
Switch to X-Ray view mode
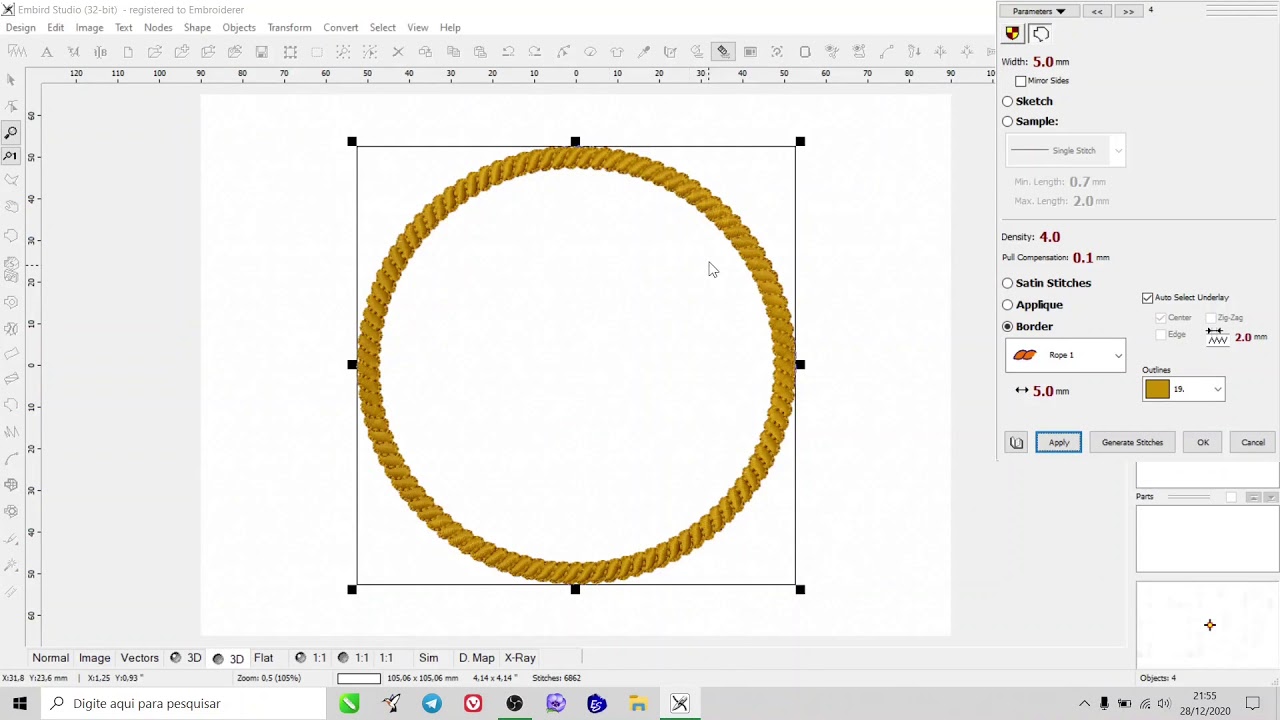click(520, 658)
